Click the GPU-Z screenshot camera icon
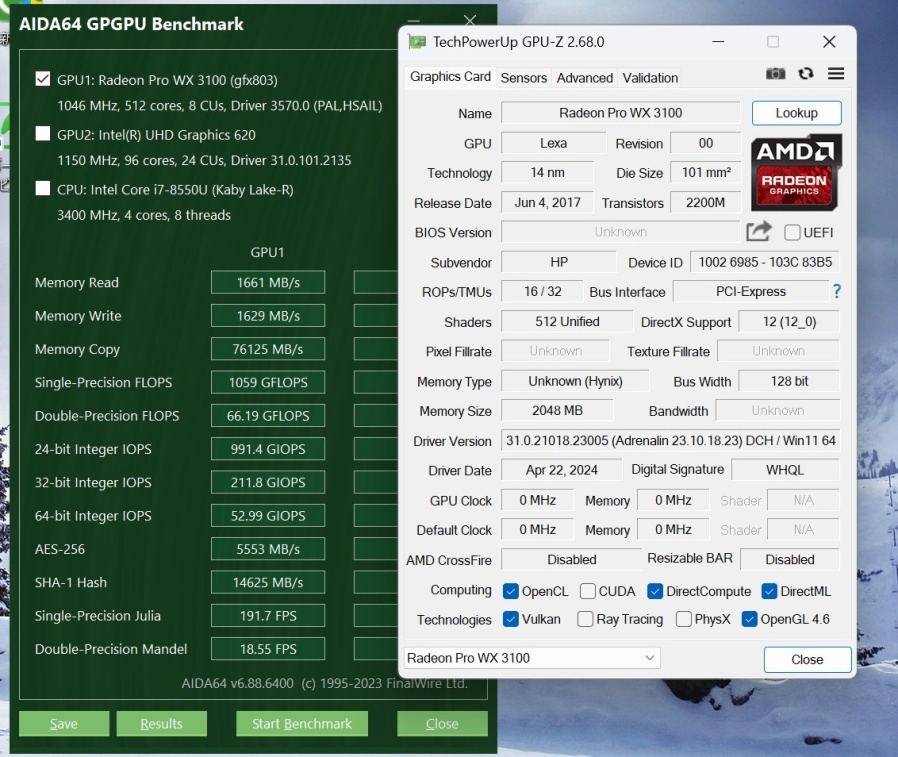 (x=775, y=74)
